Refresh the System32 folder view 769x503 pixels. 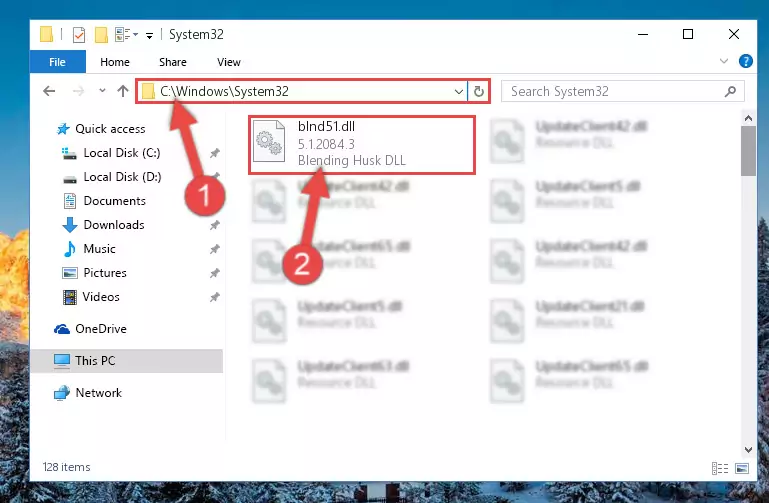pyautogui.click(x=479, y=92)
